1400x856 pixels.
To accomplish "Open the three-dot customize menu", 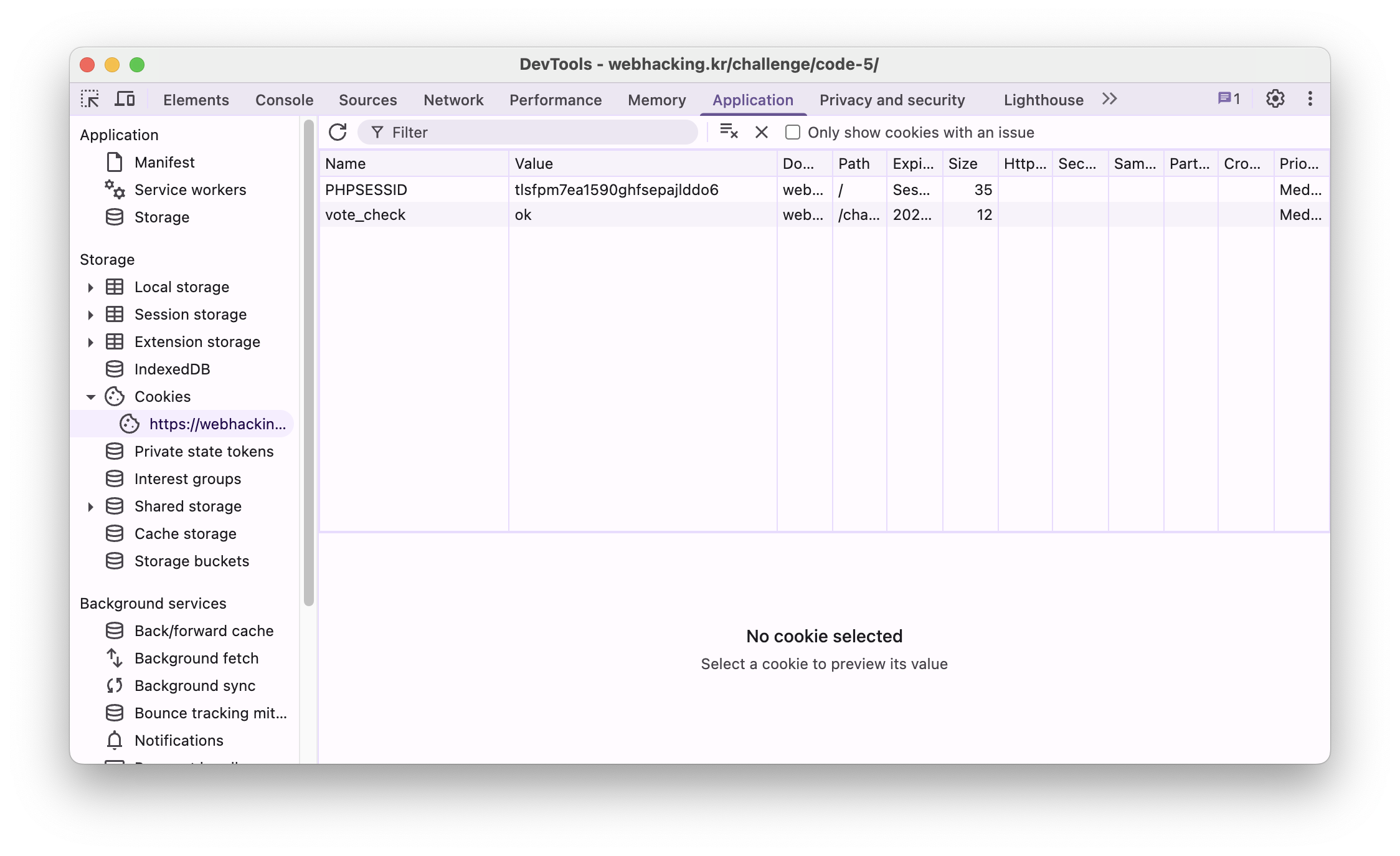I will (1310, 99).
